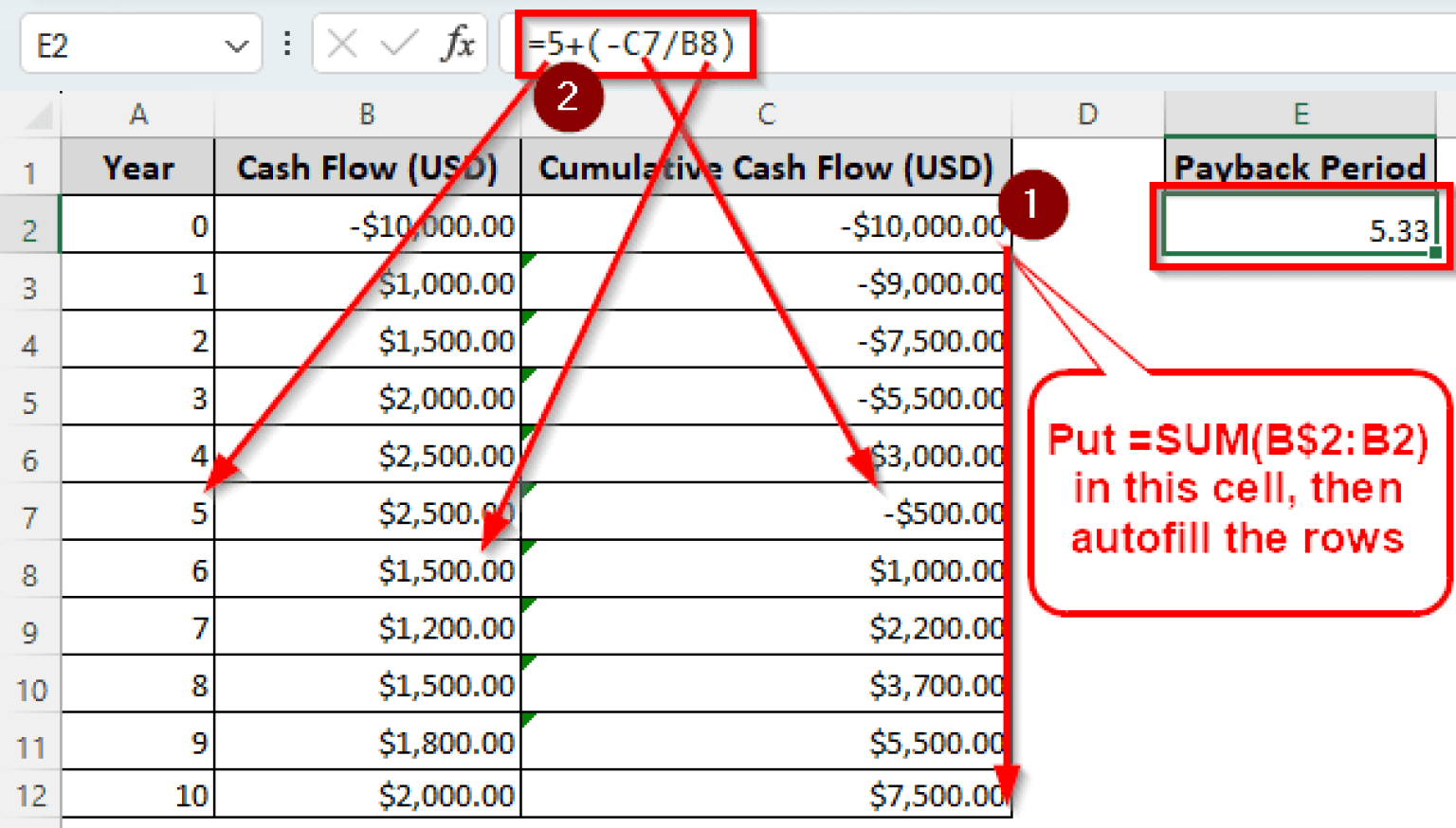
Task: Select the Year 10 cell in column A
Action: (138, 796)
